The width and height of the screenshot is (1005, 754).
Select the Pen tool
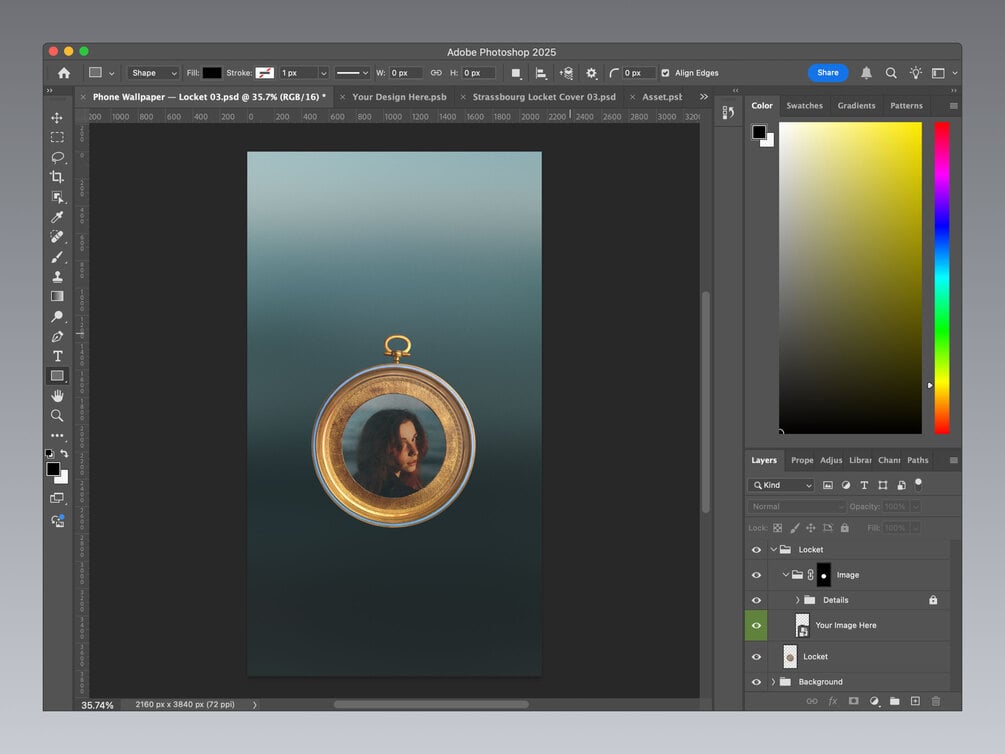[57, 336]
